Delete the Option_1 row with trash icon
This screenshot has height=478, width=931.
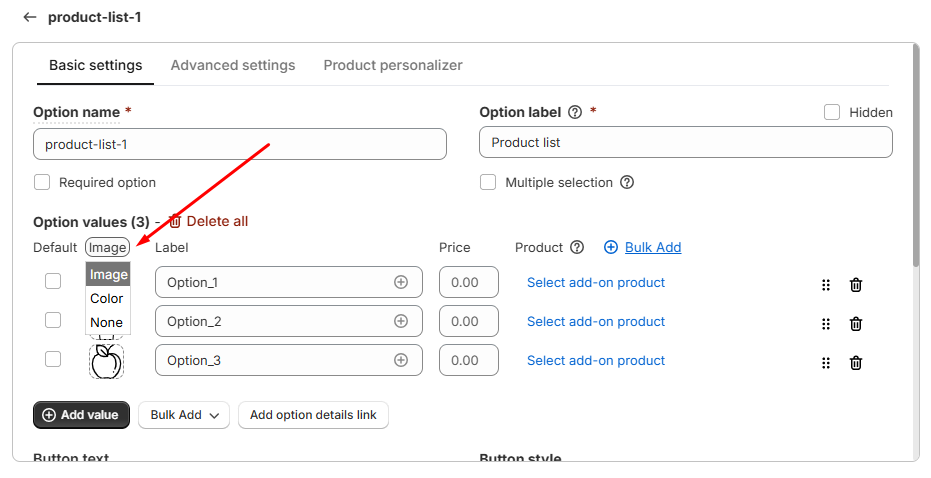[x=856, y=285]
